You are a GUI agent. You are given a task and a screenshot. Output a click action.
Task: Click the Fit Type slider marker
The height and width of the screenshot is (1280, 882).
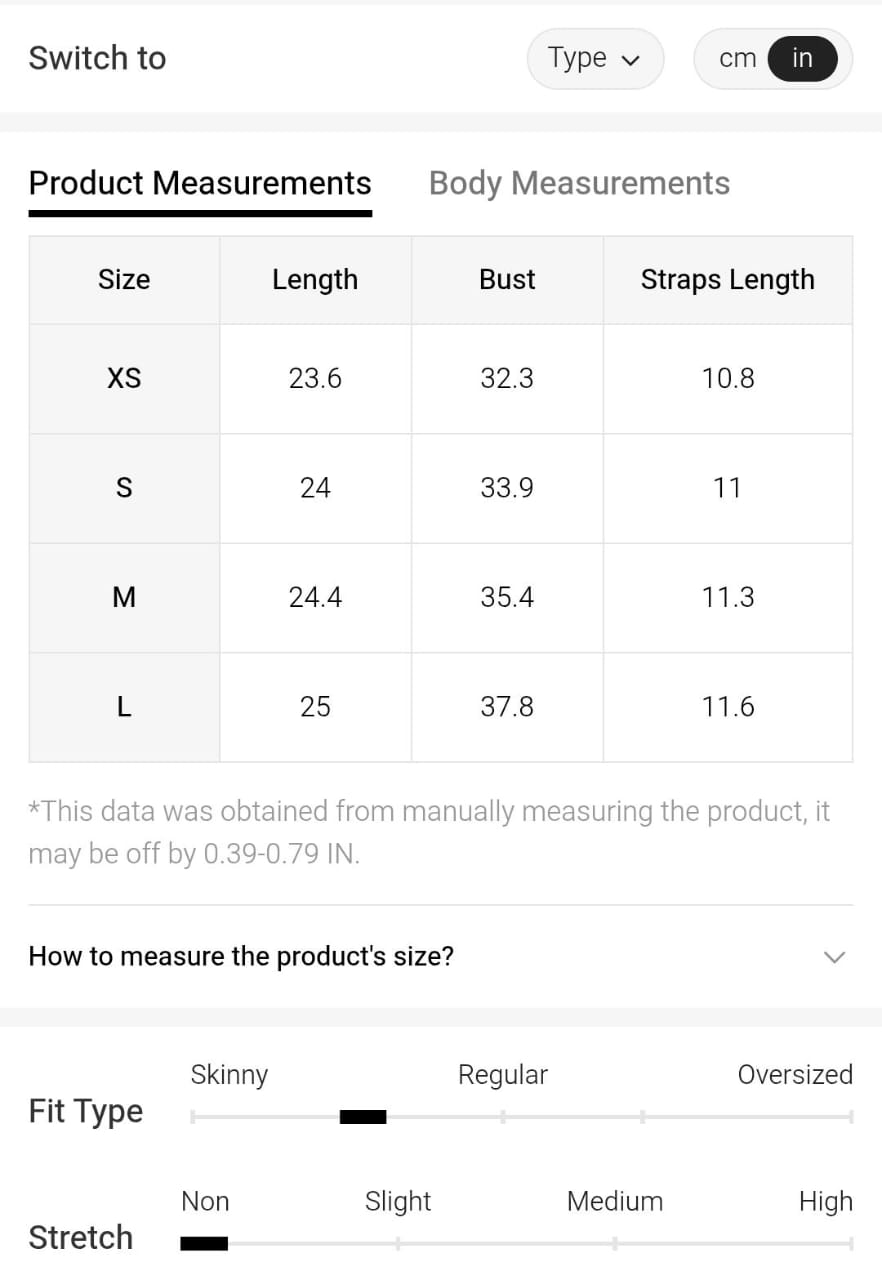[363, 1117]
